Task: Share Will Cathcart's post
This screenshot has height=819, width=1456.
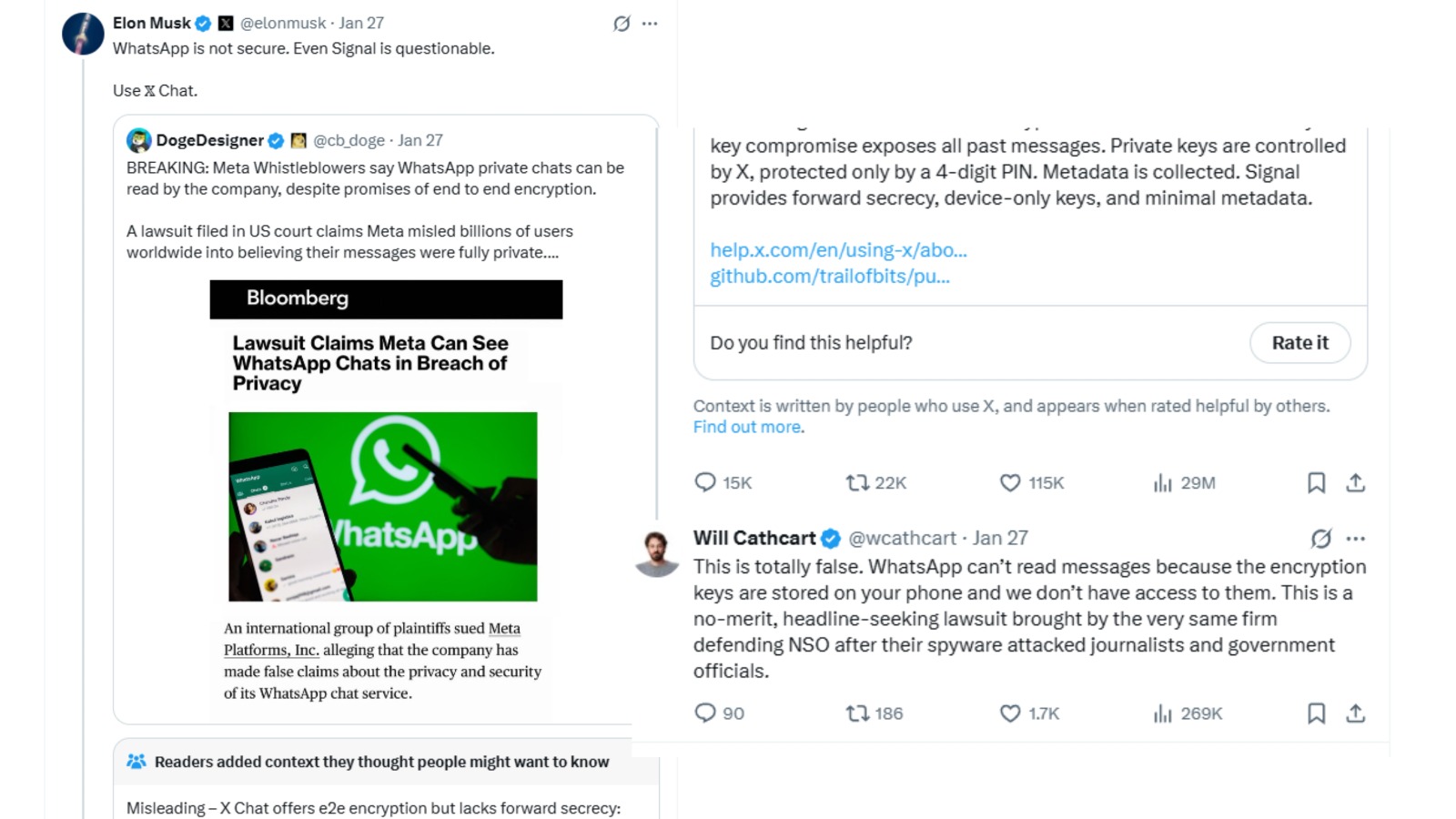Action: point(1355,713)
